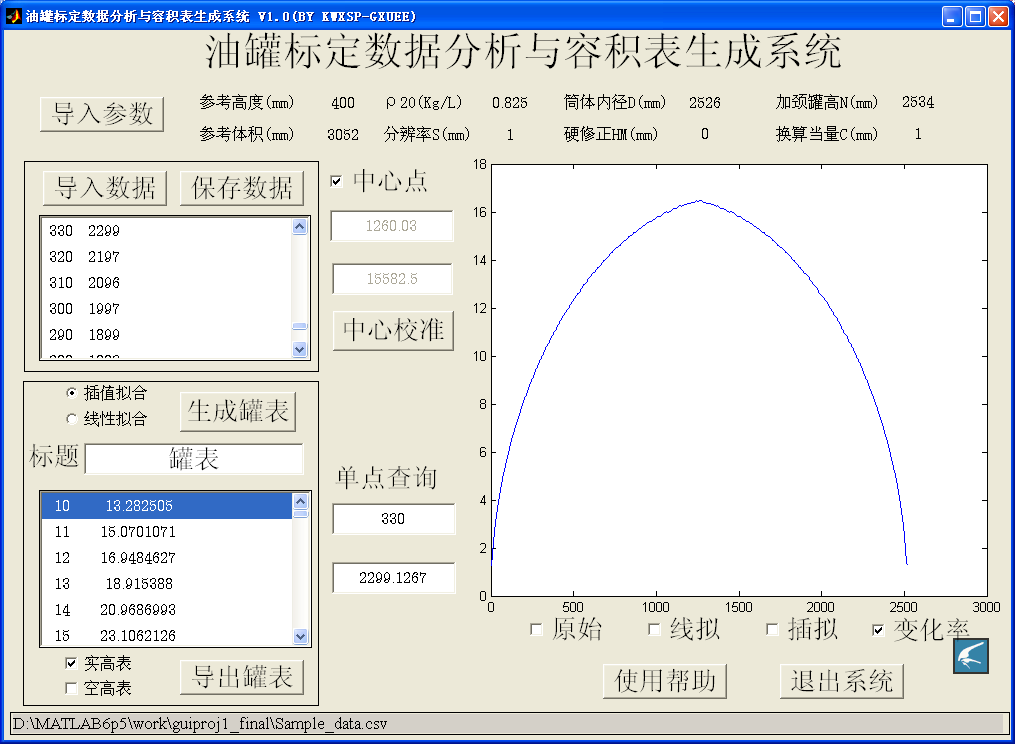Maximize the application window

(974, 16)
